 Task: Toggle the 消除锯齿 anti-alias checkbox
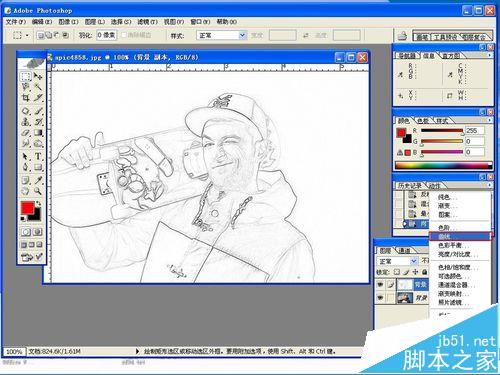pyautogui.click(x=124, y=35)
